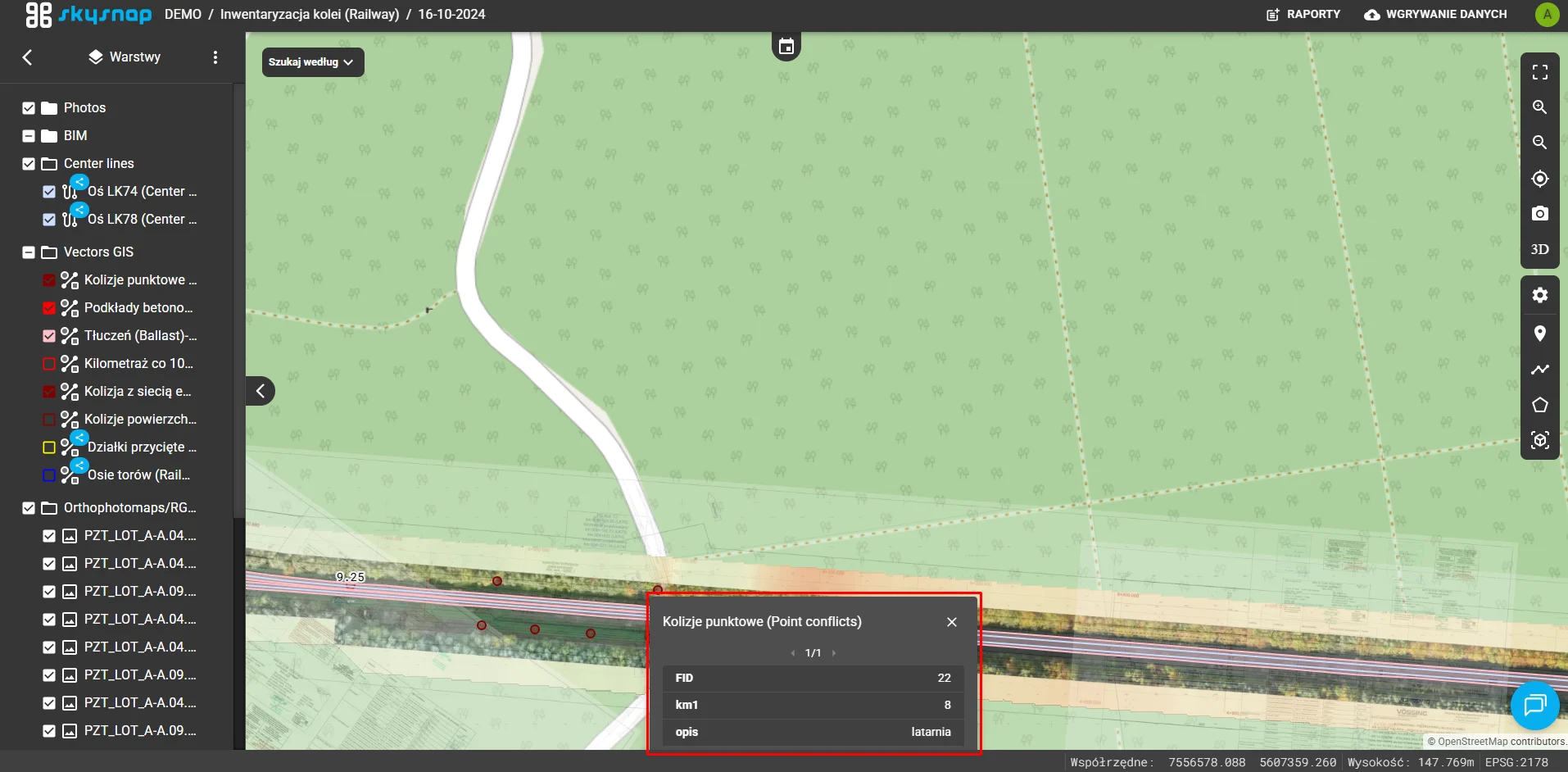Click WGRYWANIE DANYCH upload button
Screen dimensions: 1568x772
click(x=1435, y=14)
